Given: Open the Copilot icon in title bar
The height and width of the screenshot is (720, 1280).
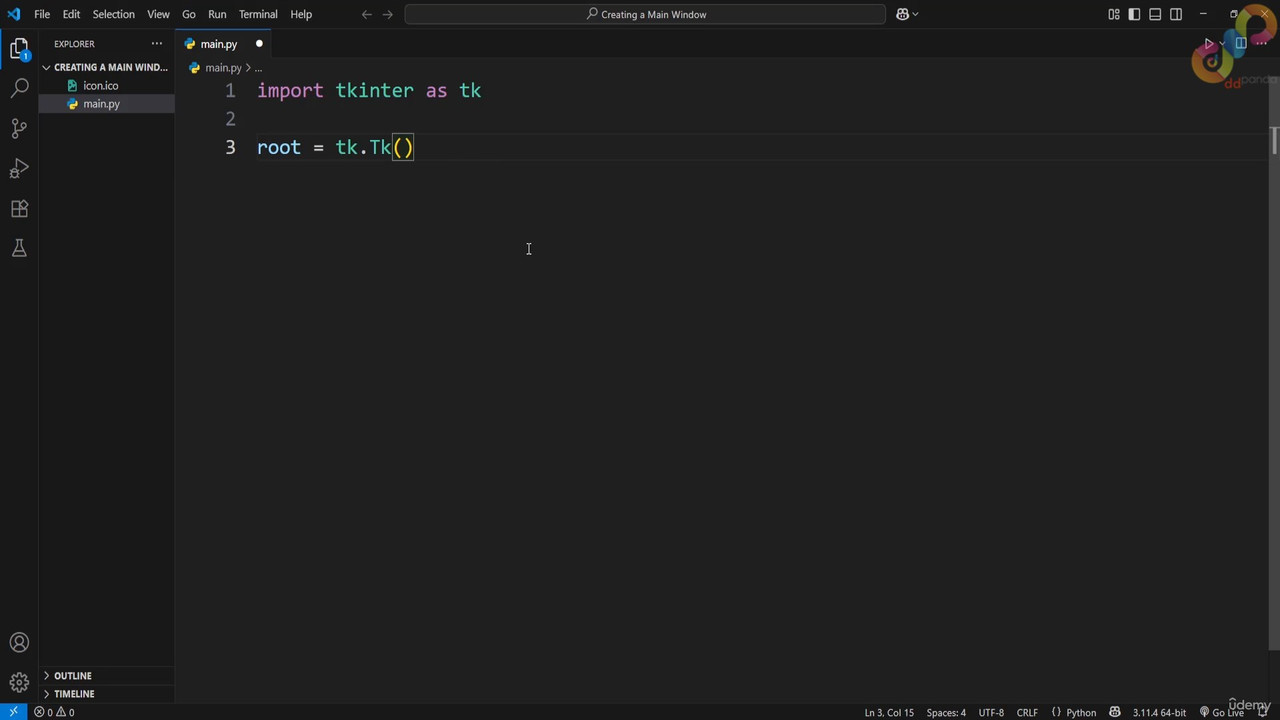Looking at the screenshot, I should point(902,14).
